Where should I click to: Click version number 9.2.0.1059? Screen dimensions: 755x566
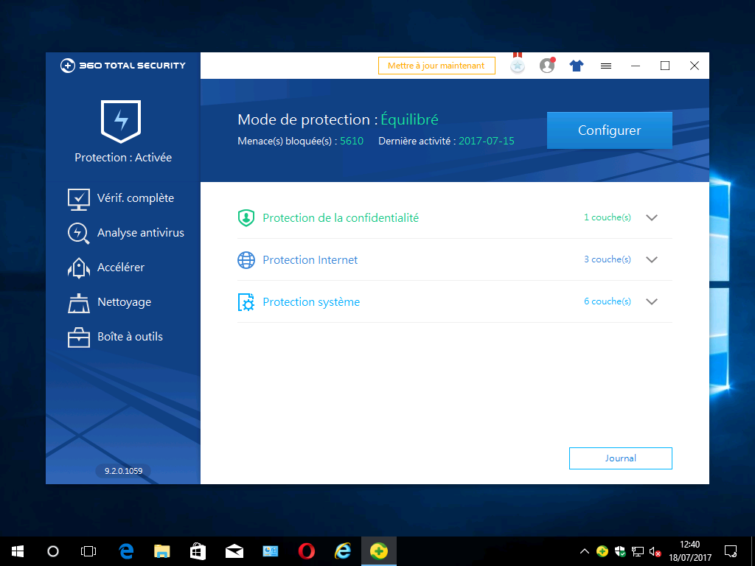(x=123, y=471)
